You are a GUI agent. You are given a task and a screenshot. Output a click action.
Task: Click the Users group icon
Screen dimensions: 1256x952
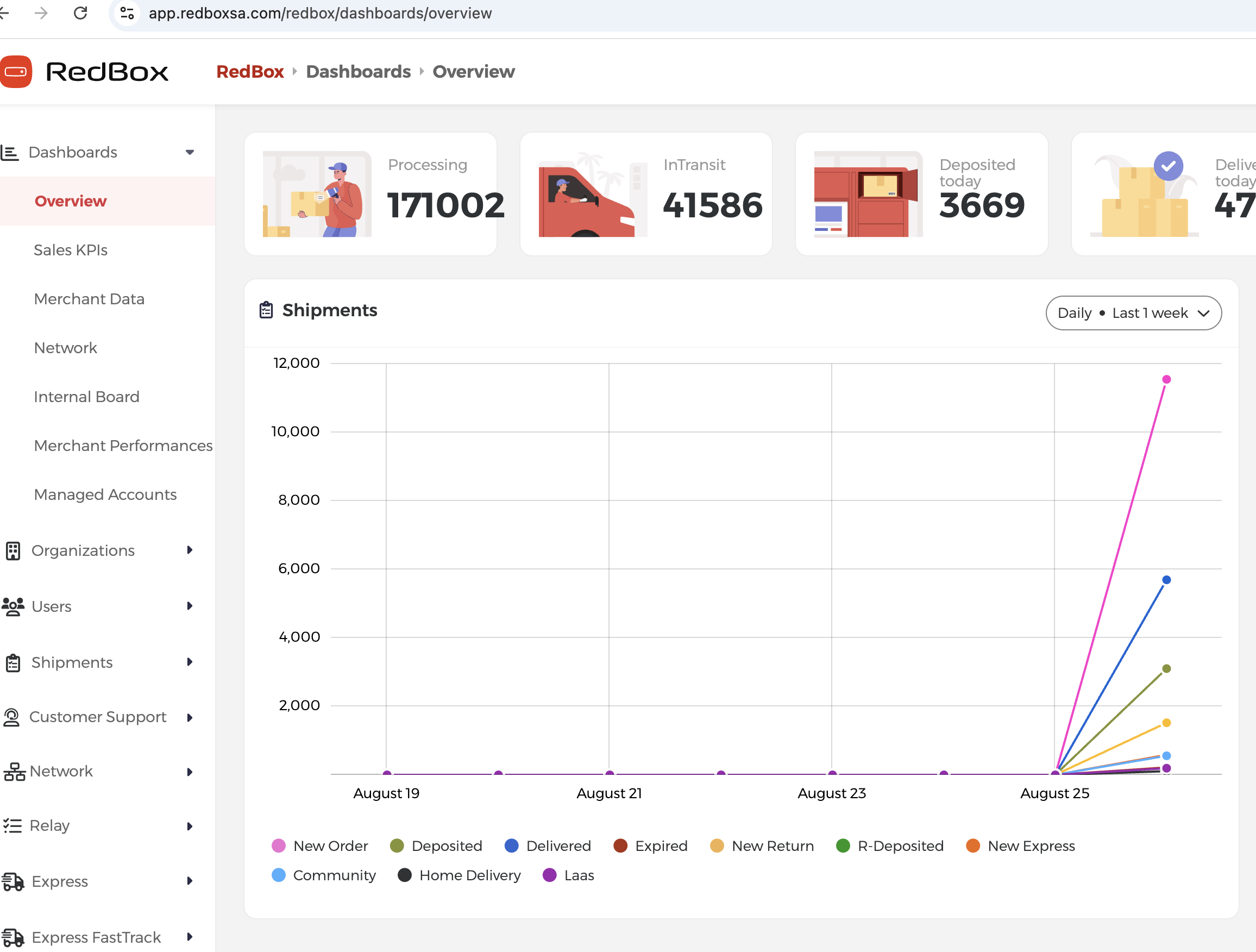click(x=12, y=606)
